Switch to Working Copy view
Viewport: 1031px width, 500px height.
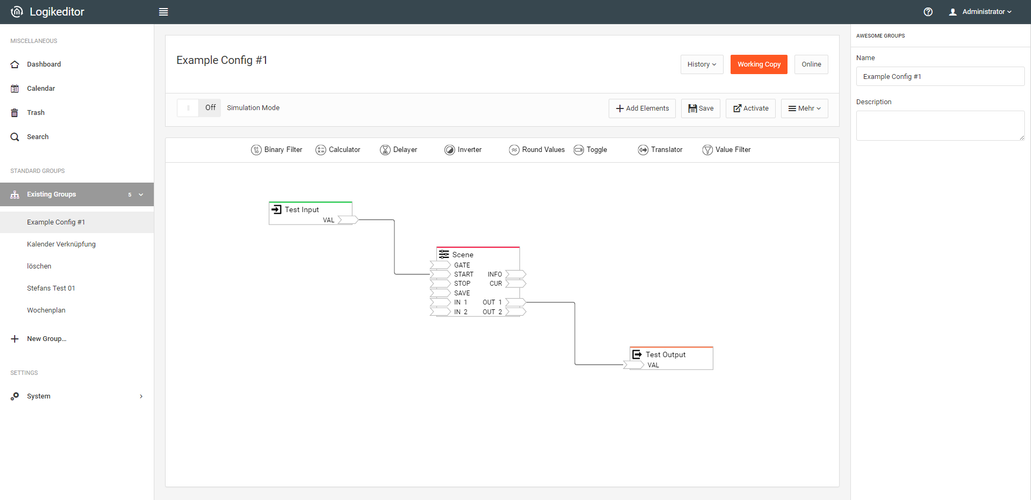click(x=759, y=64)
